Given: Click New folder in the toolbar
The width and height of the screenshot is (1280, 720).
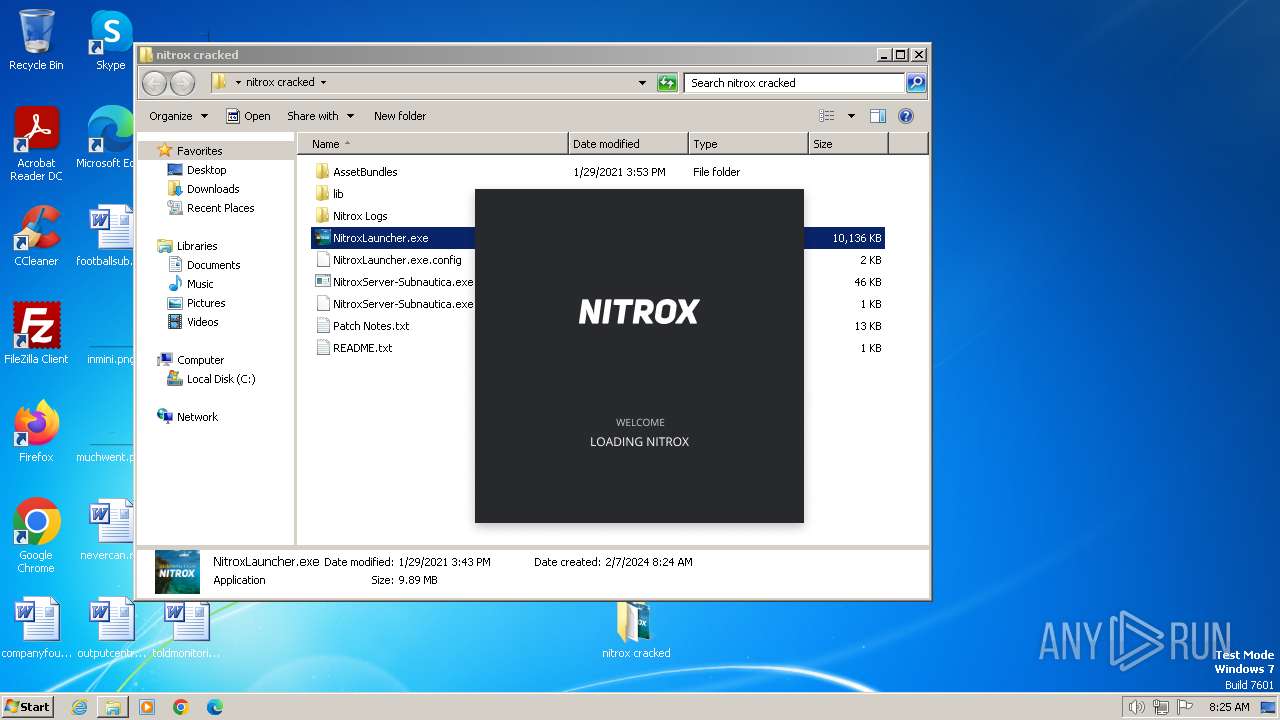Looking at the screenshot, I should (x=400, y=116).
